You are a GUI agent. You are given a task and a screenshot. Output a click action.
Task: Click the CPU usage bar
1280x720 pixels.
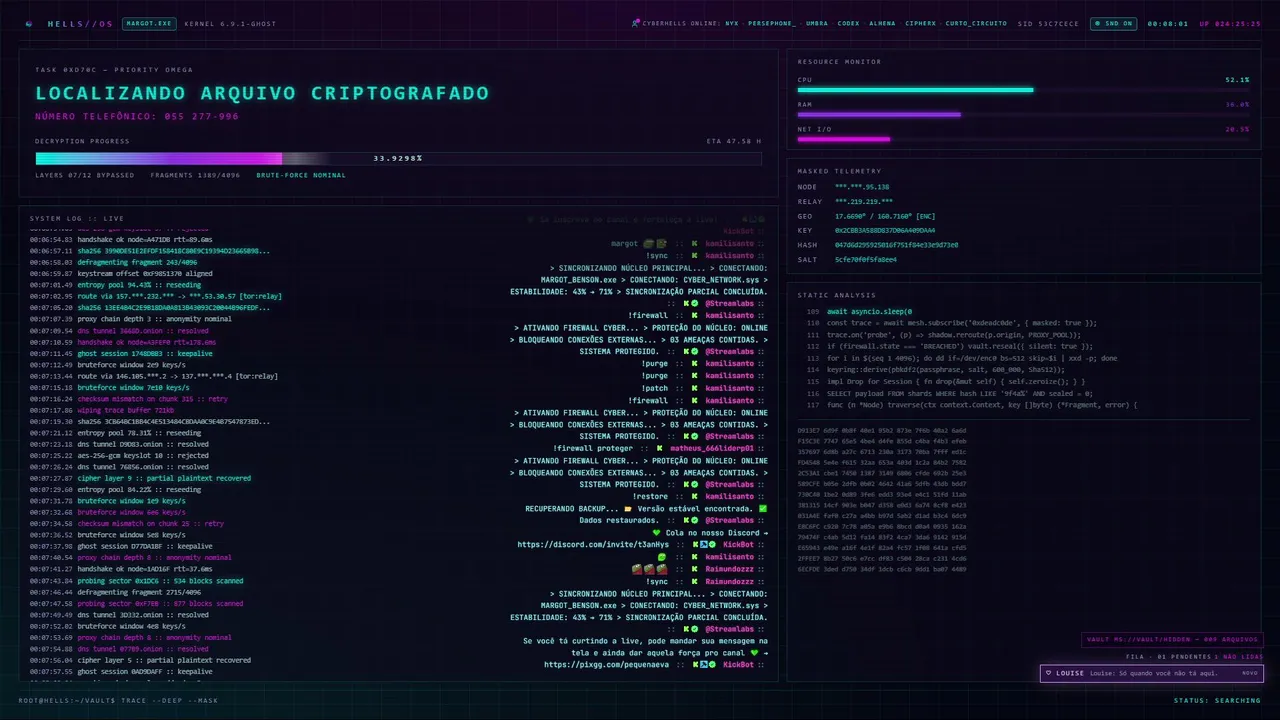point(1023,90)
